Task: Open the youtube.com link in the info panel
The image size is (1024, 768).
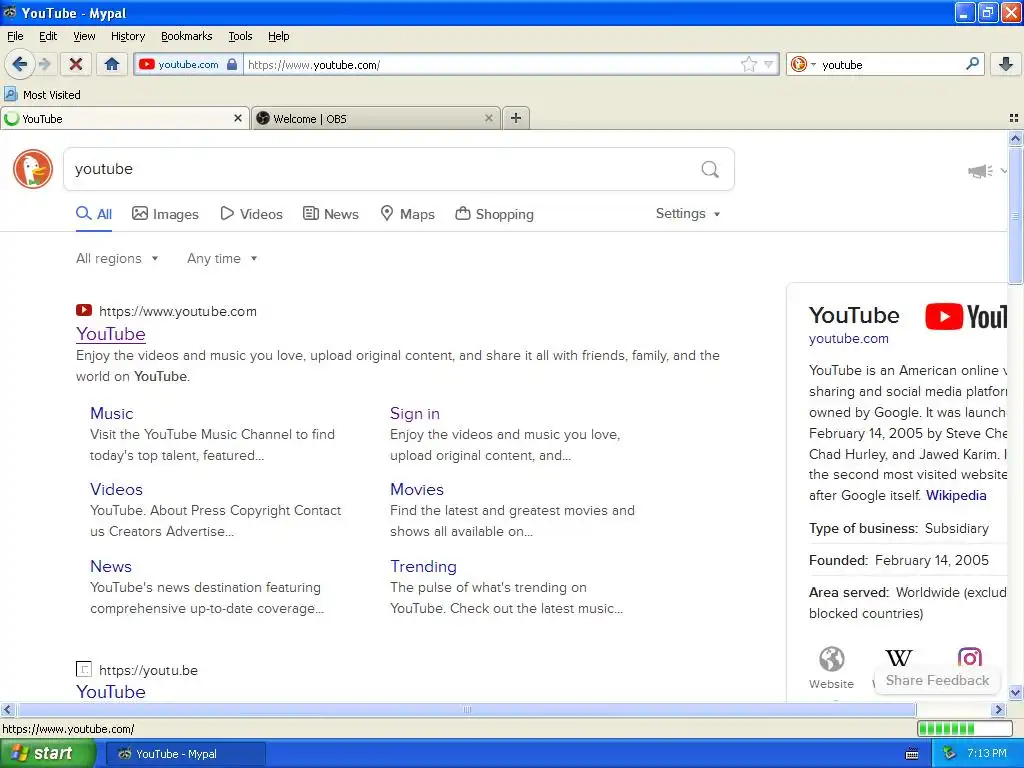Action: point(848,338)
